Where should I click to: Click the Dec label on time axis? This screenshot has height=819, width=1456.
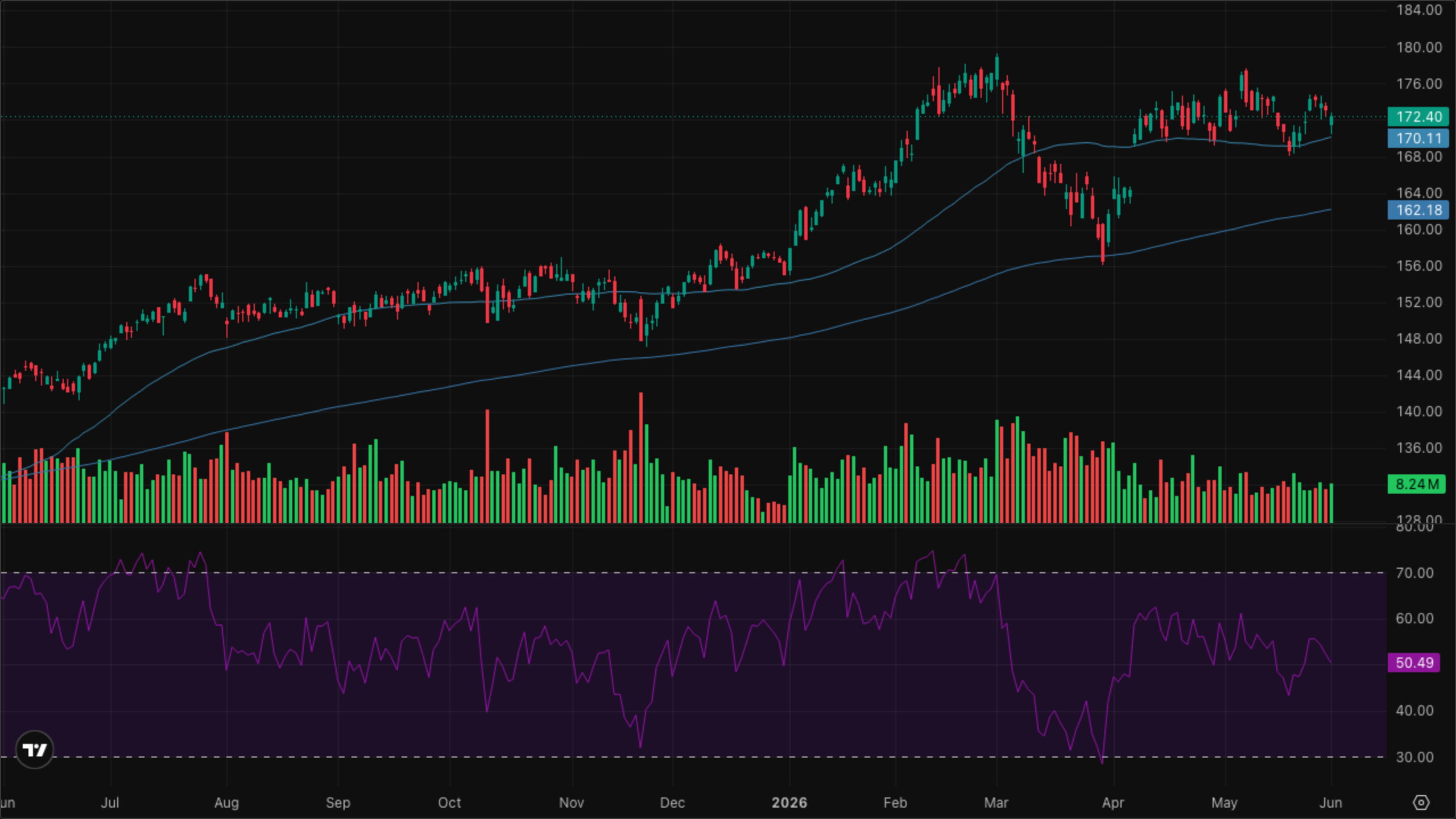coord(672,803)
